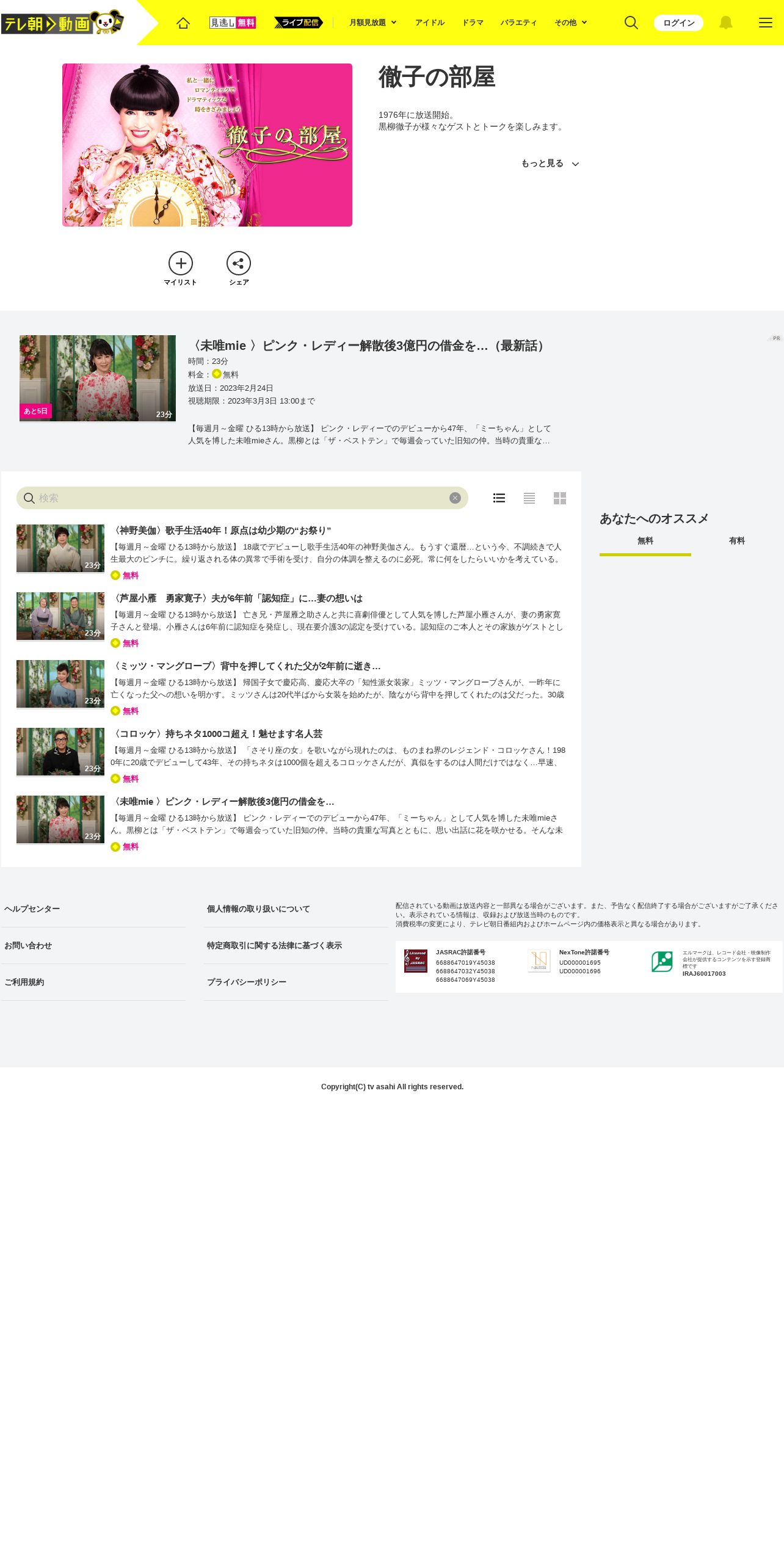The width and height of the screenshot is (784, 1568).
Task: Click the JASRAC license logo
Action: (416, 961)
